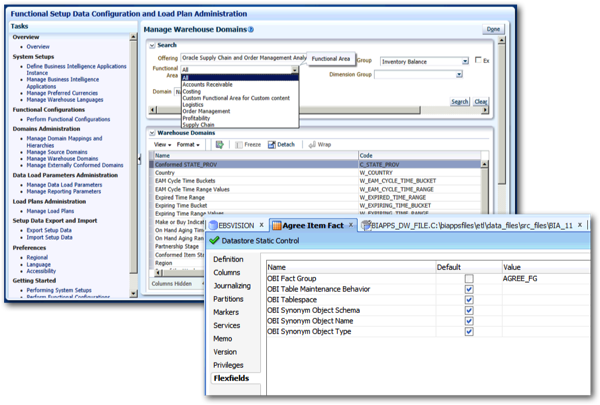This screenshot has width=600, height=405.
Task: Select Costing in Functional Area list
Action: [192, 91]
